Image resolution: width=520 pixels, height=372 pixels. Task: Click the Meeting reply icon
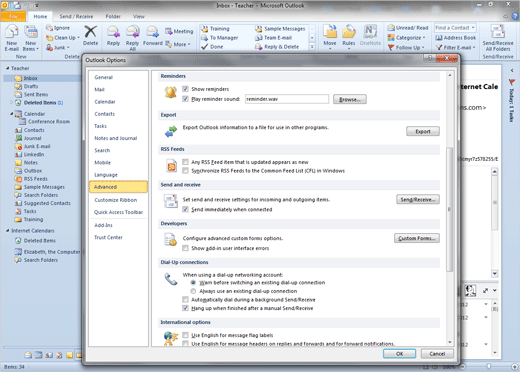169,31
